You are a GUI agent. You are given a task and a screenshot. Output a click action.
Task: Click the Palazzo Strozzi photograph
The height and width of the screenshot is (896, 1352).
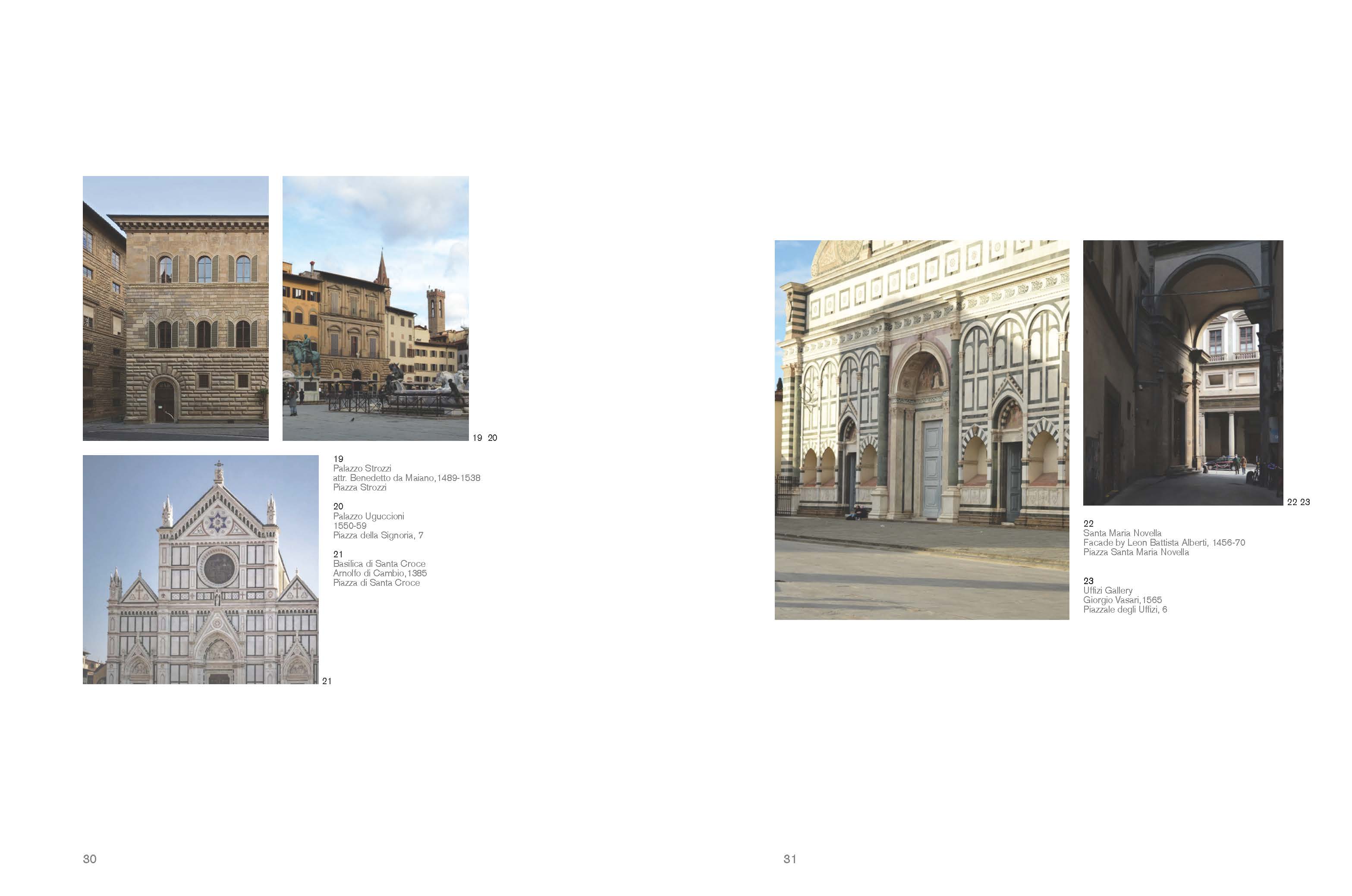pyautogui.click(x=176, y=308)
